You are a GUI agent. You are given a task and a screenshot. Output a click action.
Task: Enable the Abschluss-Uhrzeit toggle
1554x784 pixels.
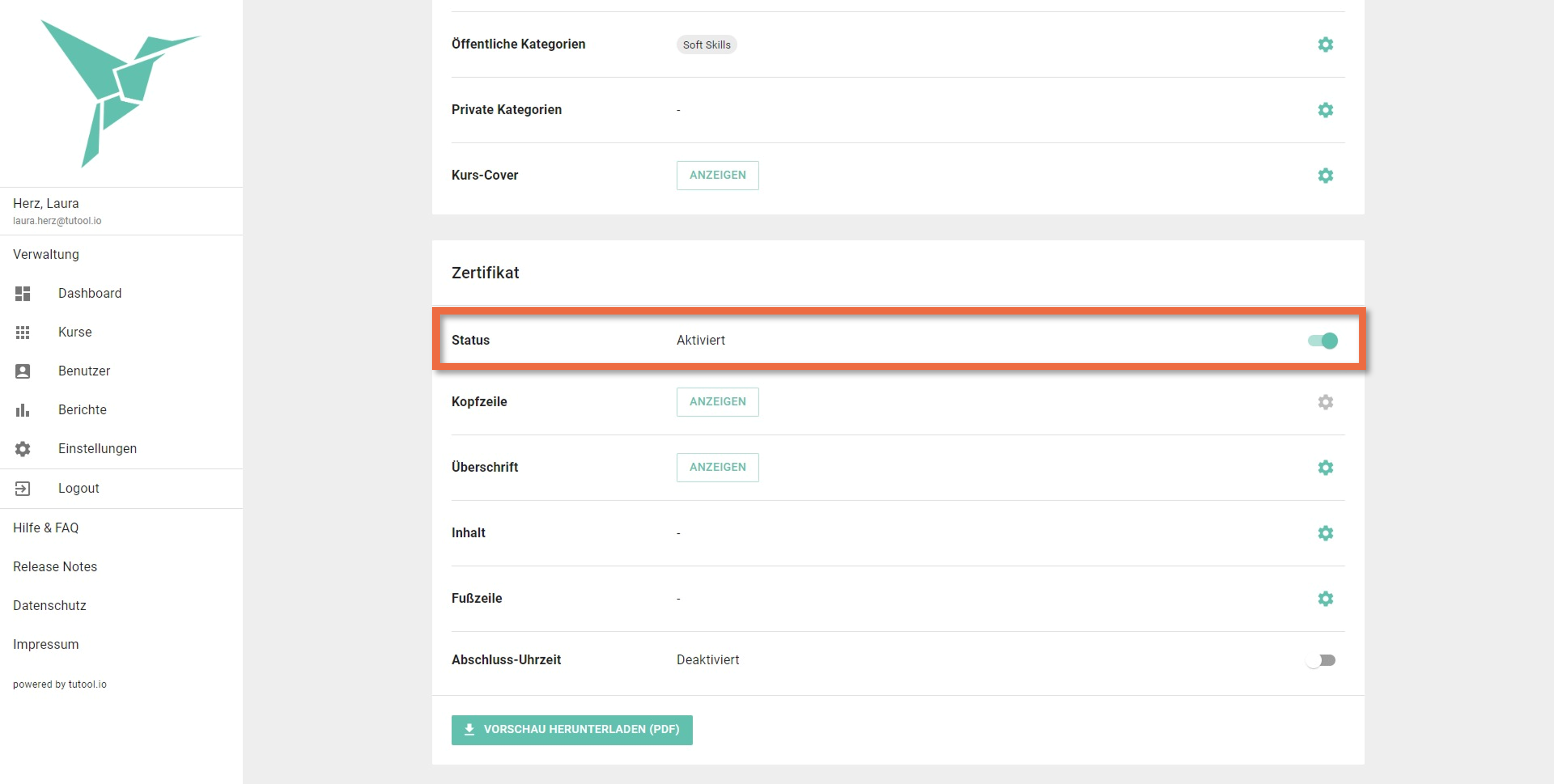pos(1321,660)
